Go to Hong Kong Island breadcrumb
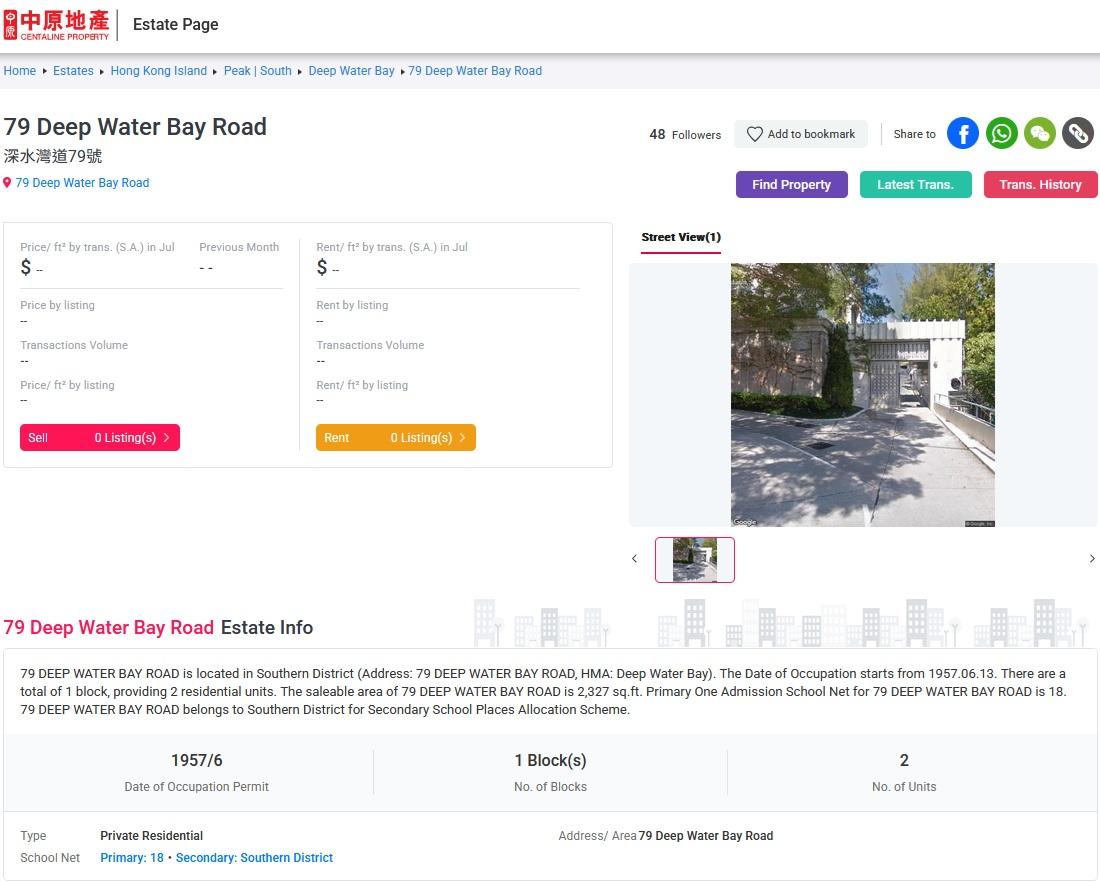 coord(159,71)
